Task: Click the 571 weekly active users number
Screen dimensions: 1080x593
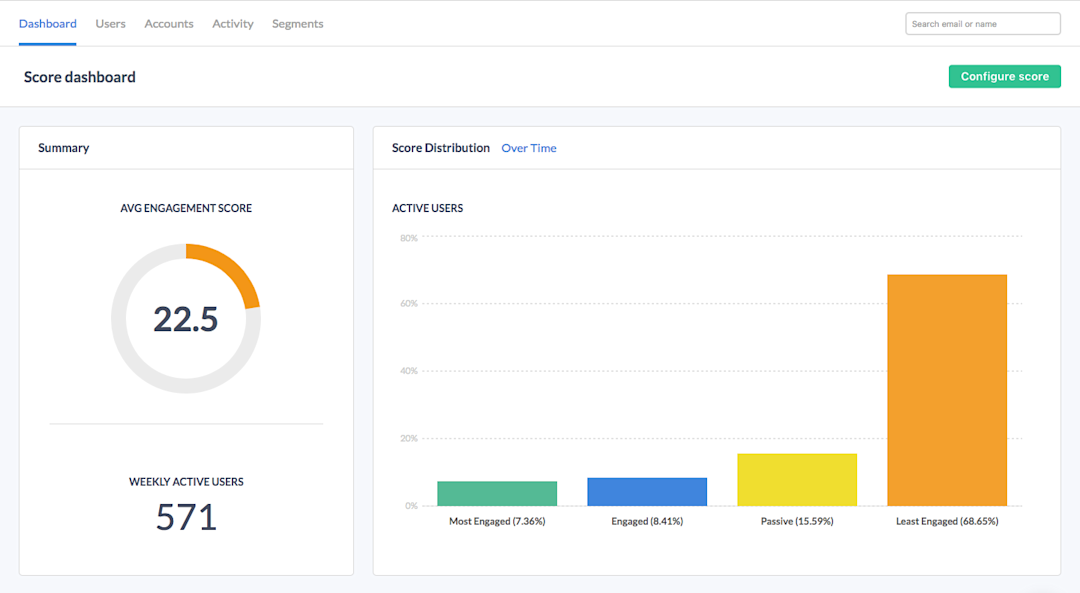Action: (186, 517)
